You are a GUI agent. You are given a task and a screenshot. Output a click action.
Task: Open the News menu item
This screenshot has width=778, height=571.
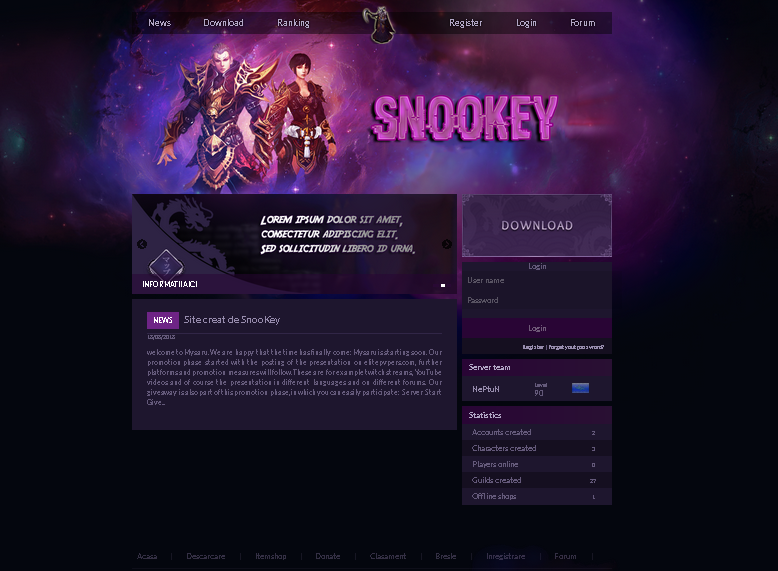point(159,23)
